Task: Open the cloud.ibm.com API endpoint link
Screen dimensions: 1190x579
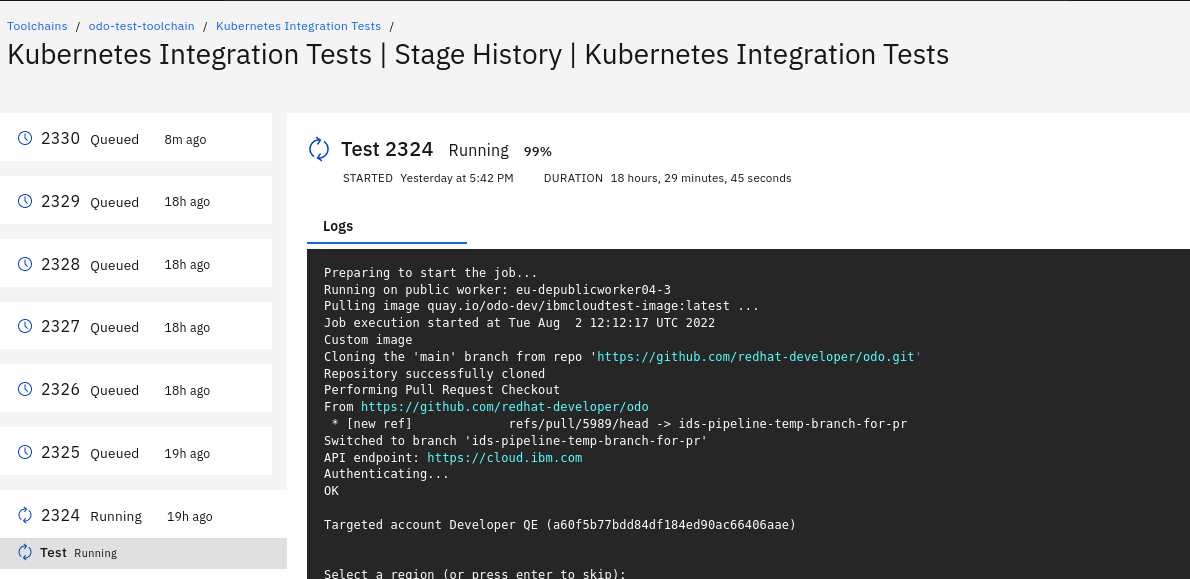Action: [x=504, y=457]
